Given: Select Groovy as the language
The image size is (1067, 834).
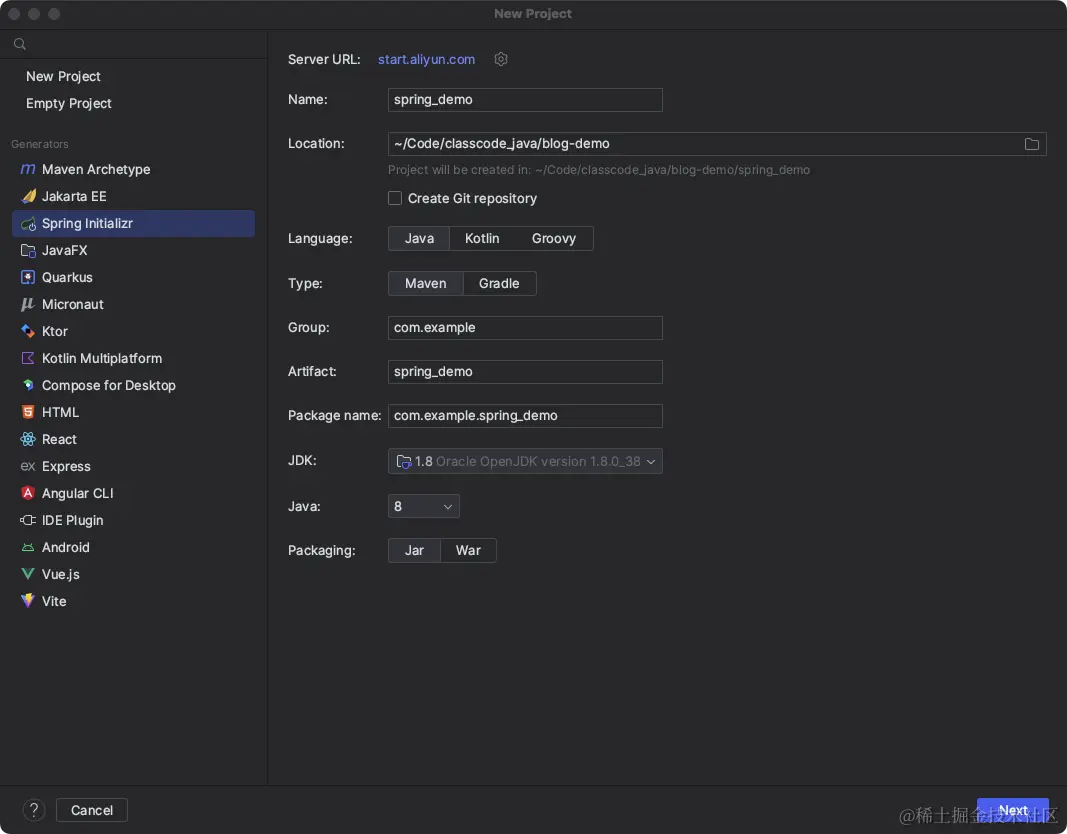Looking at the screenshot, I should click(x=553, y=239).
